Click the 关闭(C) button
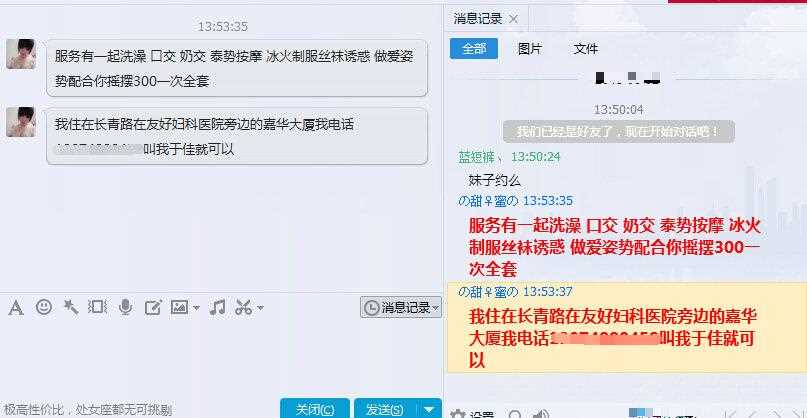The width and height of the screenshot is (807, 418). tap(315, 409)
